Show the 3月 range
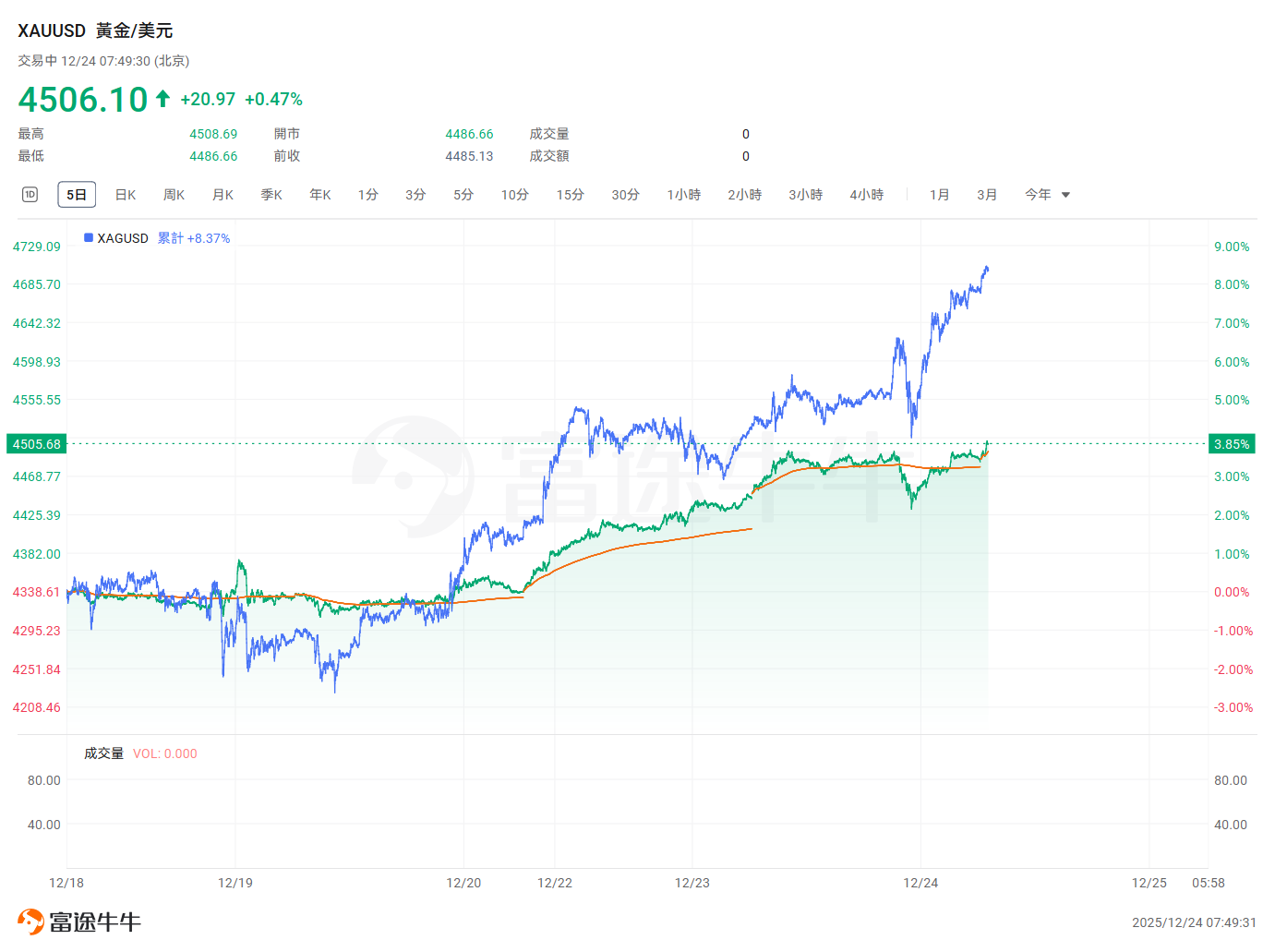1275x952 pixels. (987, 195)
